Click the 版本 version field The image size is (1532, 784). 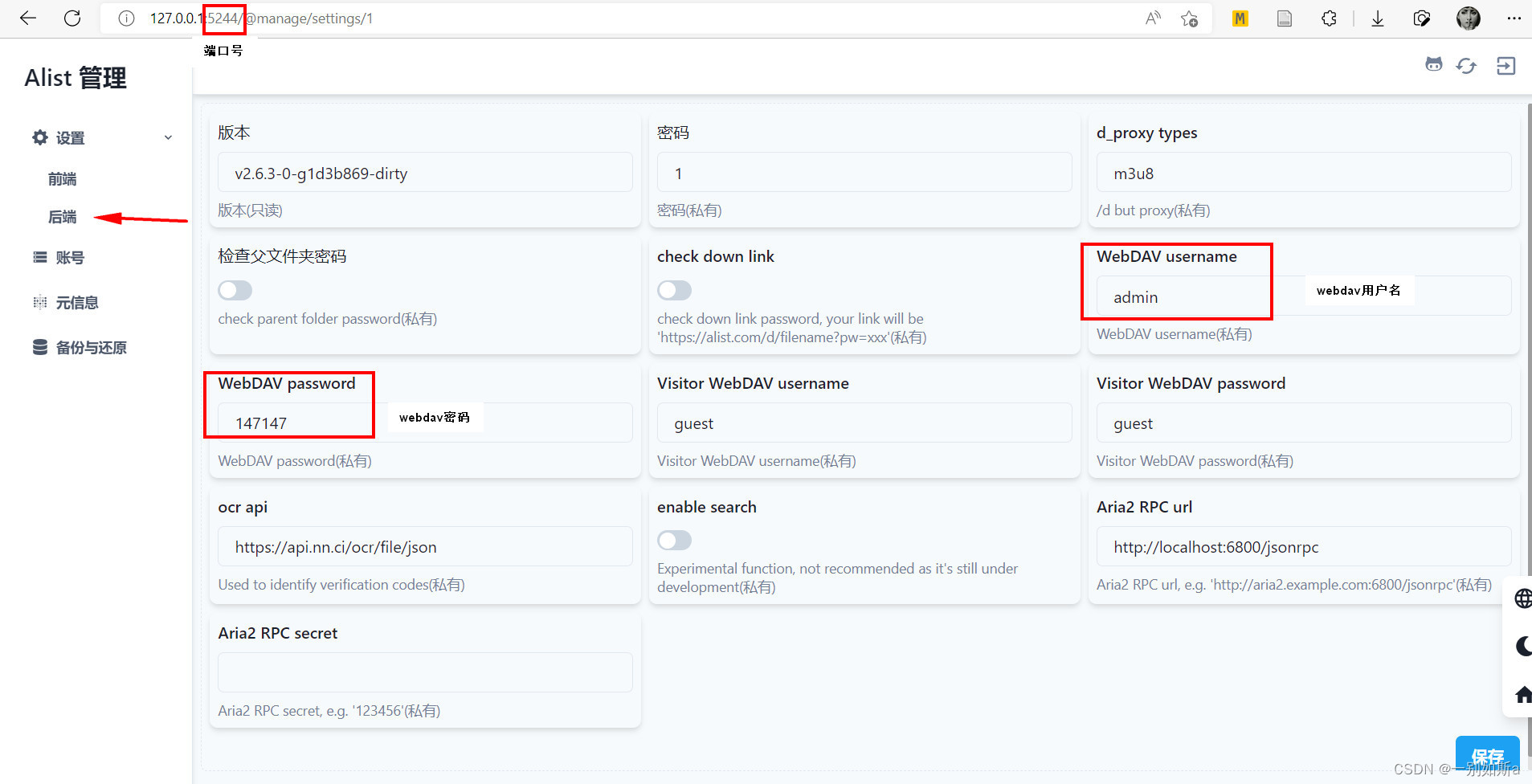(x=425, y=173)
